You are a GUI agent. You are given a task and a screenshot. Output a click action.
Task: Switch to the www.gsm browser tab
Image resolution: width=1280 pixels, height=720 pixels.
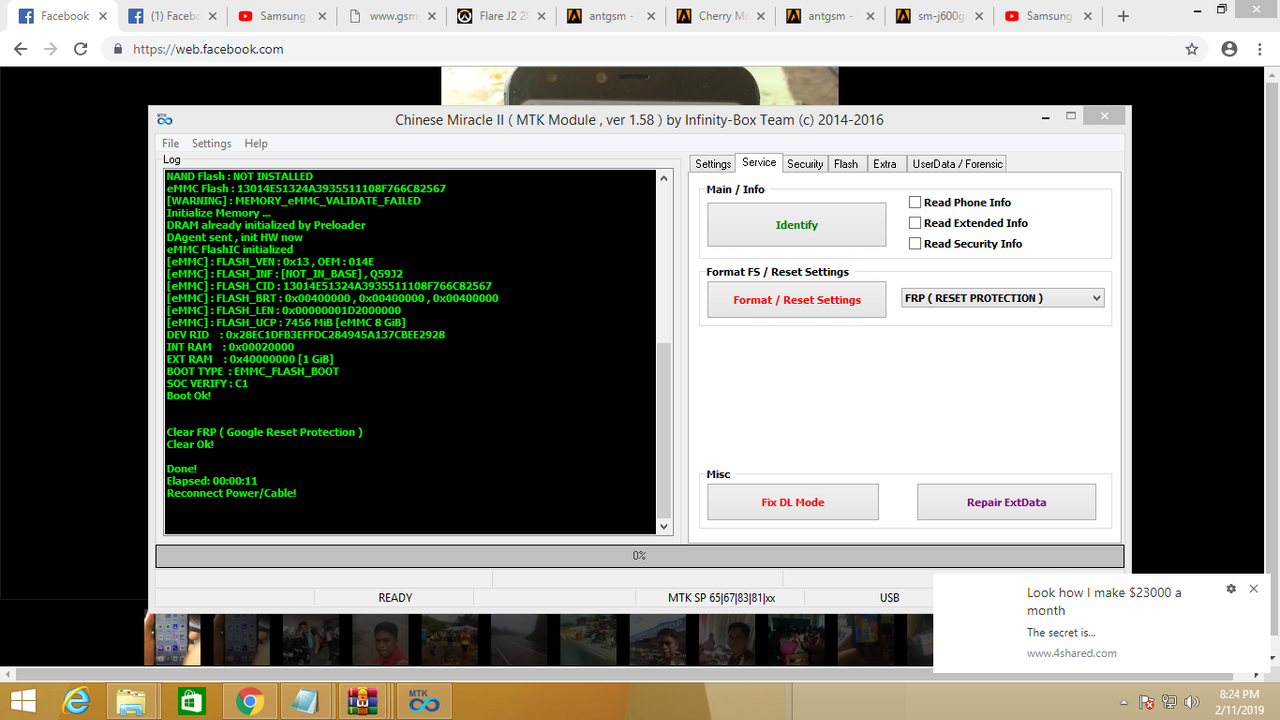392,16
